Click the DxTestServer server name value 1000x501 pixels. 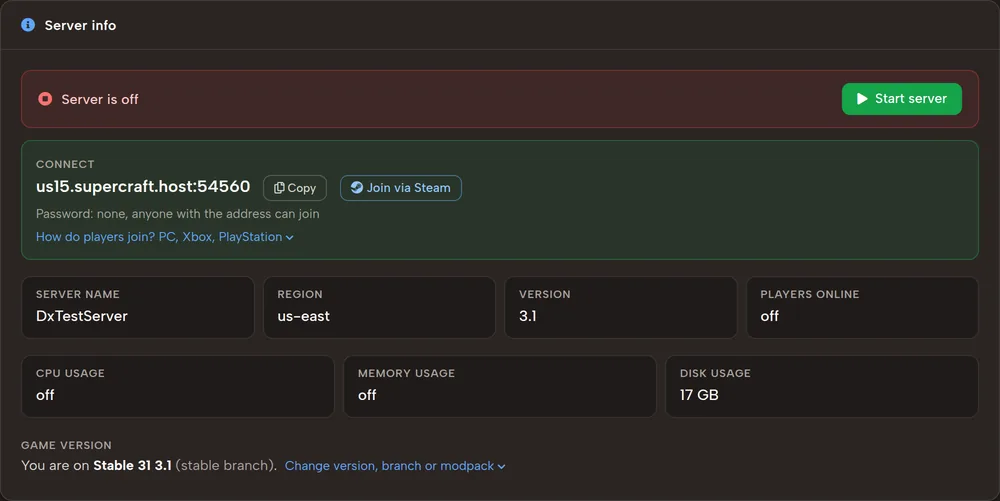tap(82, 316)
